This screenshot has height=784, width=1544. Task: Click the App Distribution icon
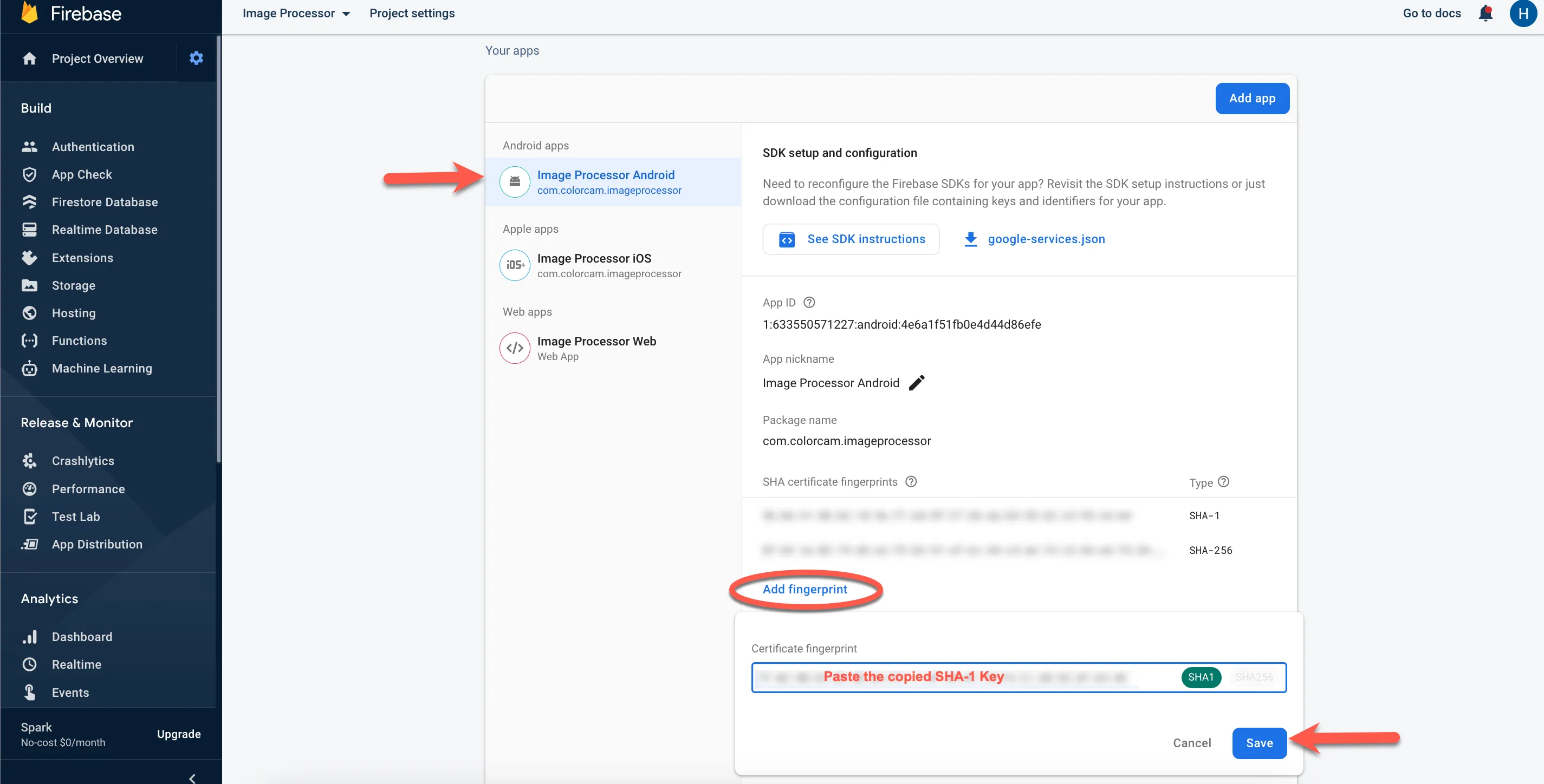[x=29, y=545]
